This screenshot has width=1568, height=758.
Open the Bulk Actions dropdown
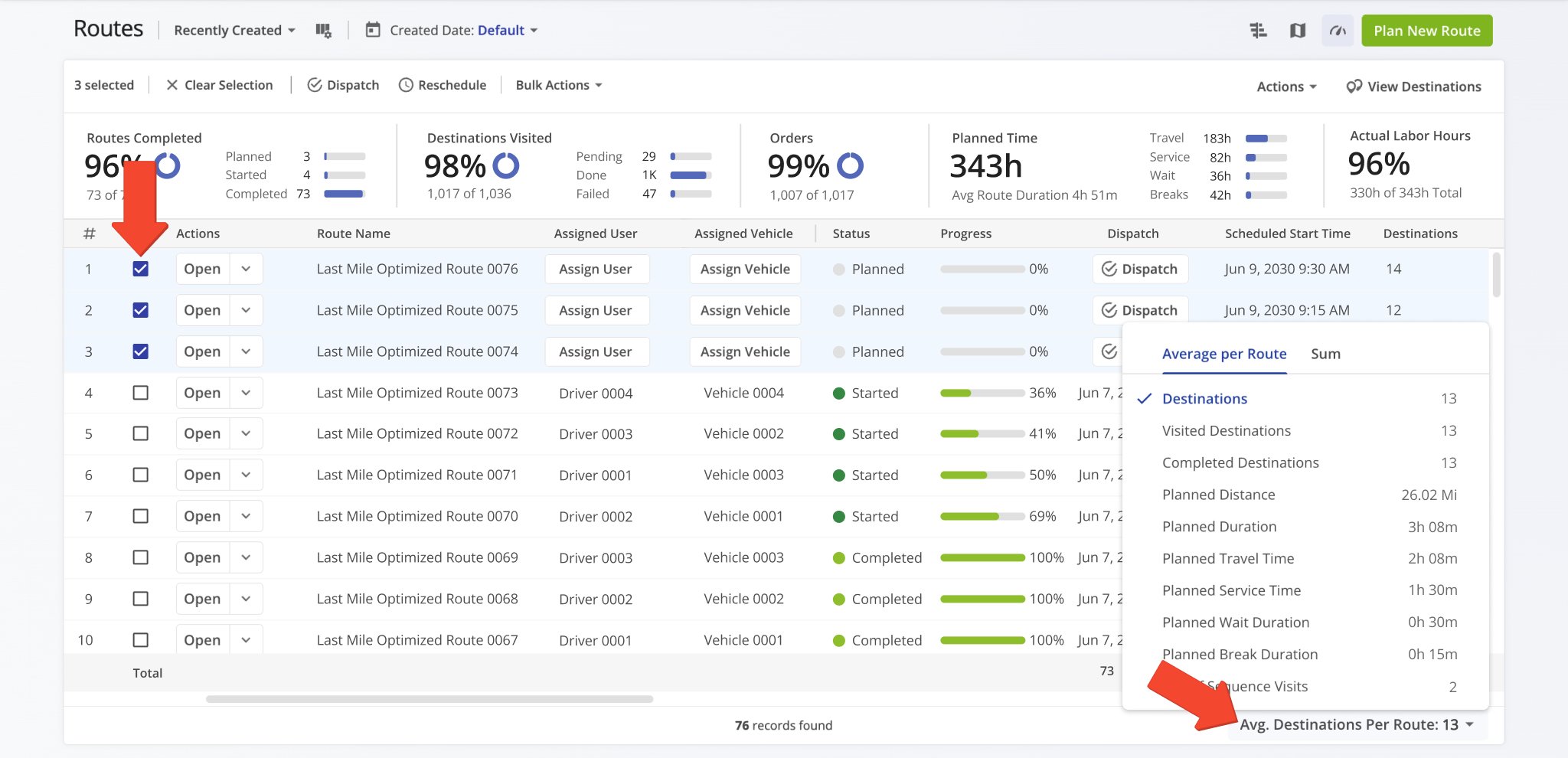point(558,85)
